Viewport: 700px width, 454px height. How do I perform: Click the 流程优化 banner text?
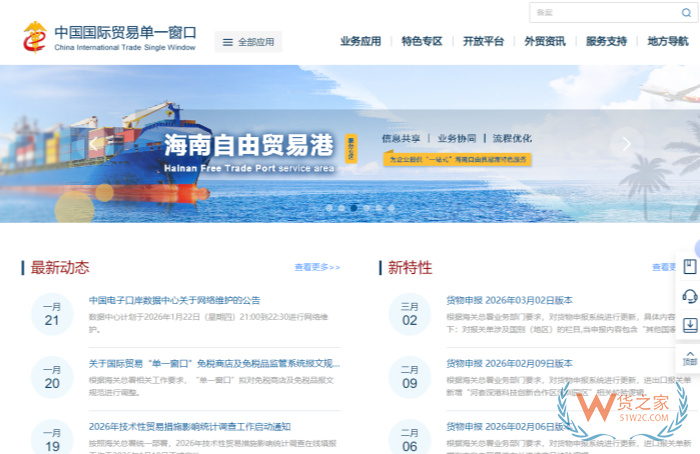(512, 138)
